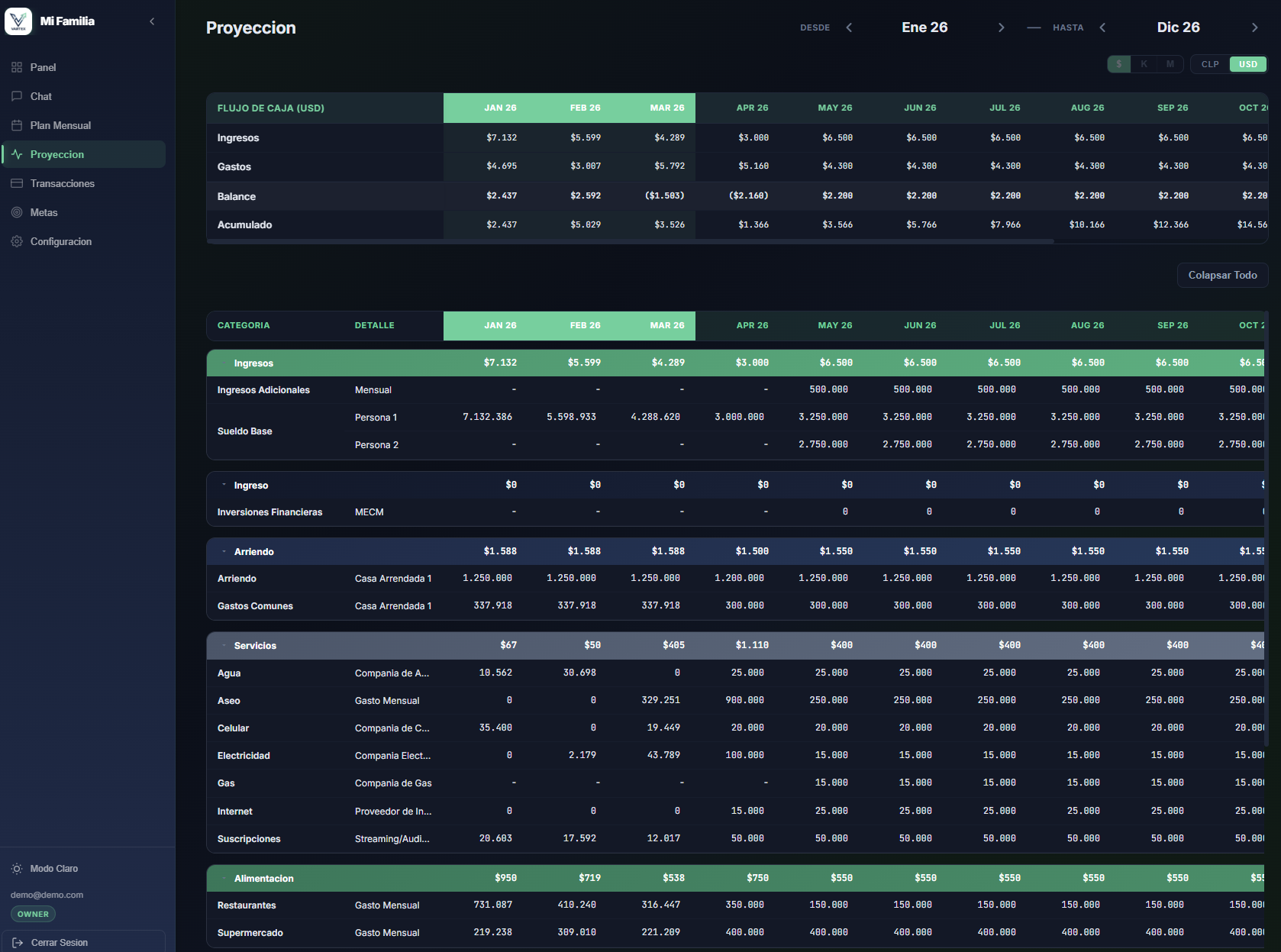1281x952 pixels.
Task: Open the Panel dashboard icon
Action: click(x=17, y=67)
